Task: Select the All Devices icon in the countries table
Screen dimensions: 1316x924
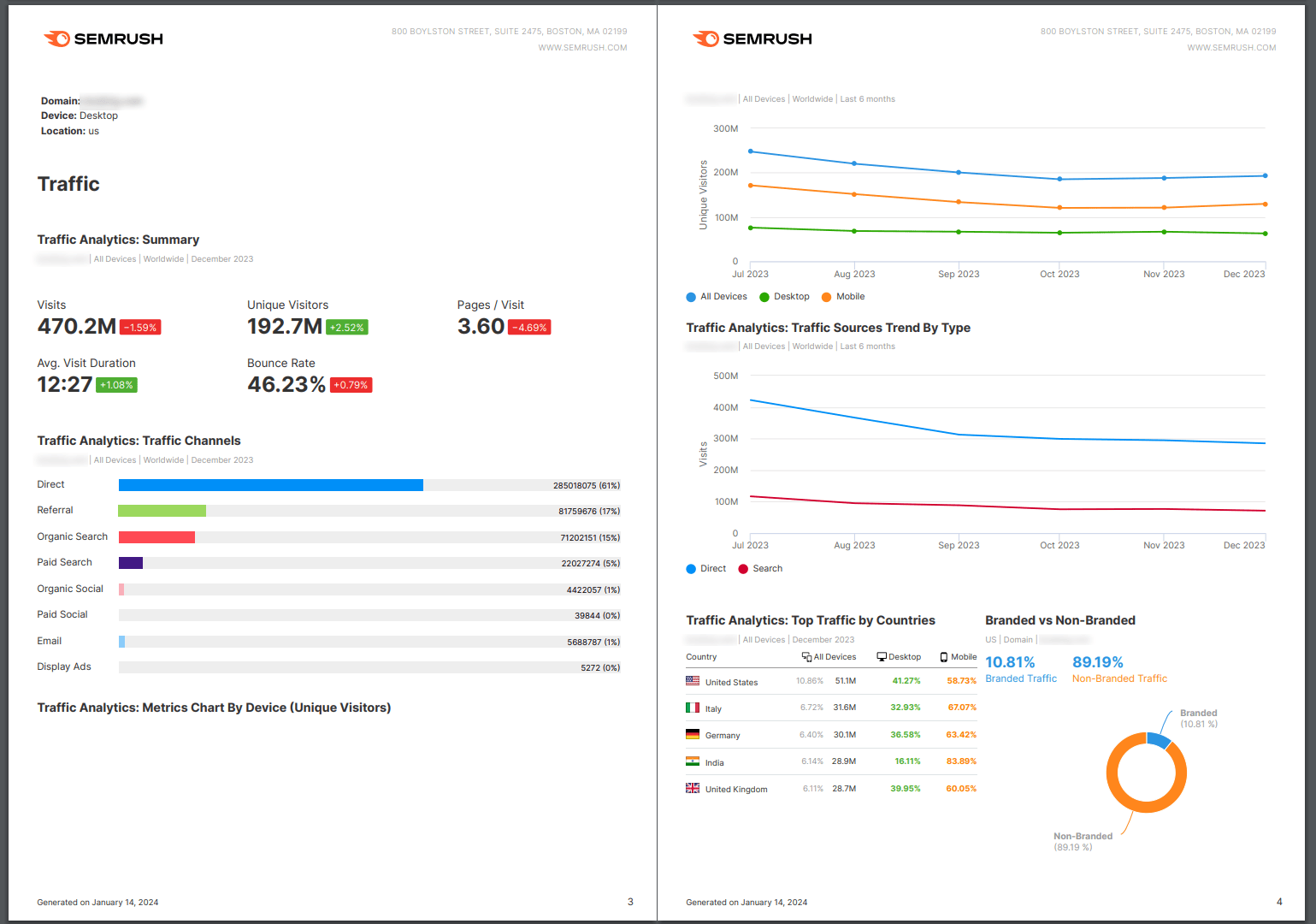Action: 805,656
